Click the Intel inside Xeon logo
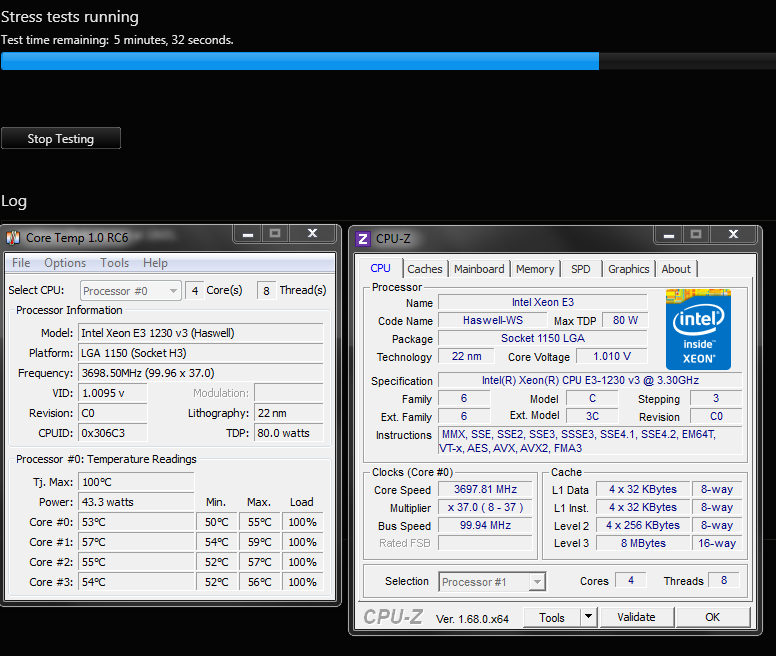776x656 pixels. pyautogui.click(x=698, y=329)
